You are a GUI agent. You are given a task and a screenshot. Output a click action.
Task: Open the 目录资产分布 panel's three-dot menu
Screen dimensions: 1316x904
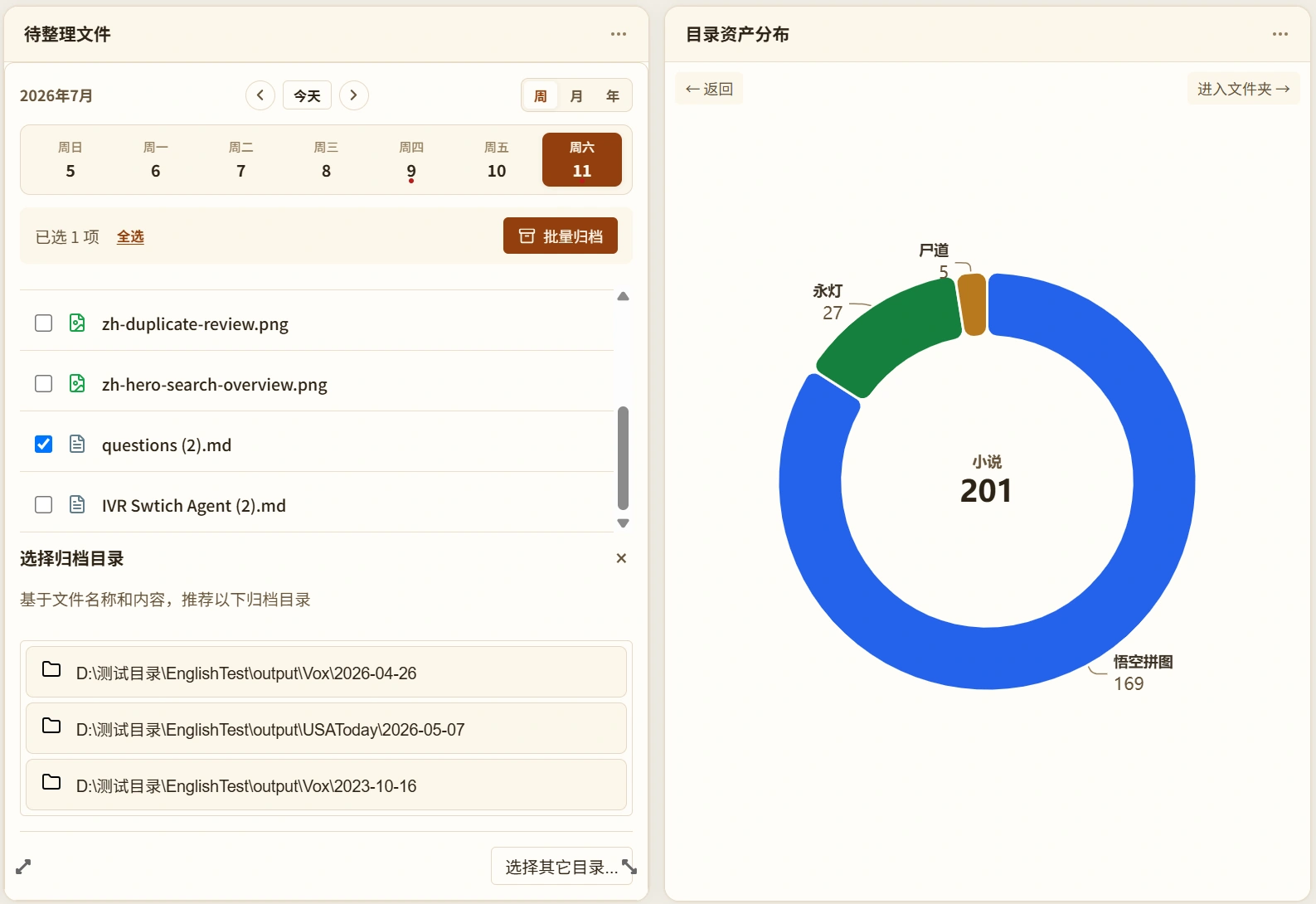[1280, 34]
